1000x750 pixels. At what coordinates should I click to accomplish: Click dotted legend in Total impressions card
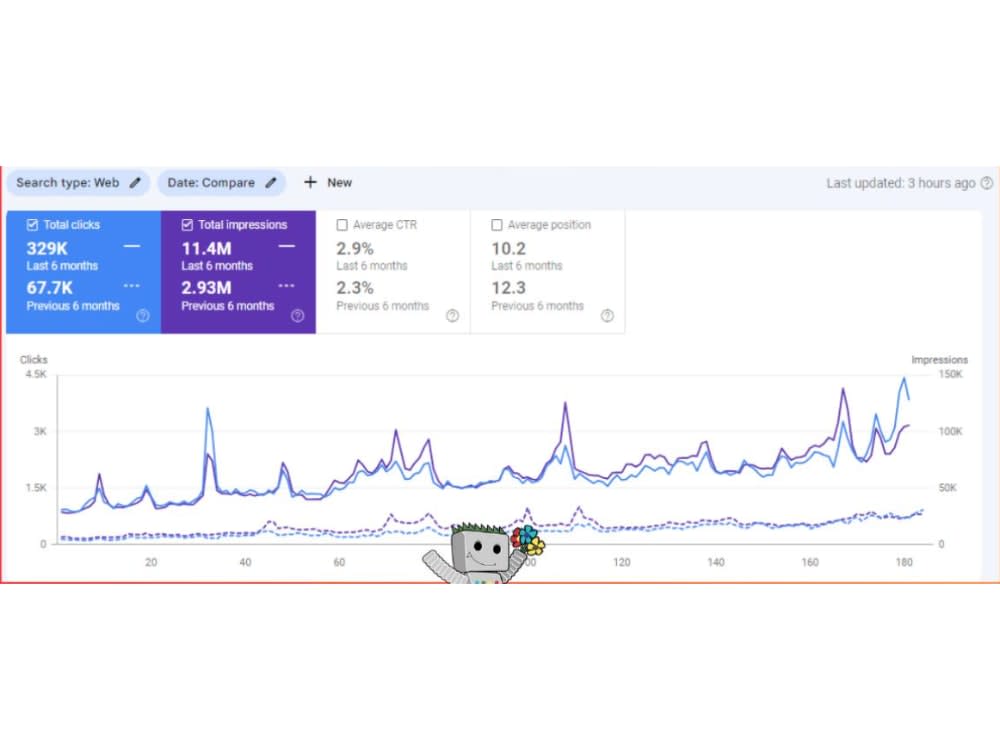coord(286,286)
